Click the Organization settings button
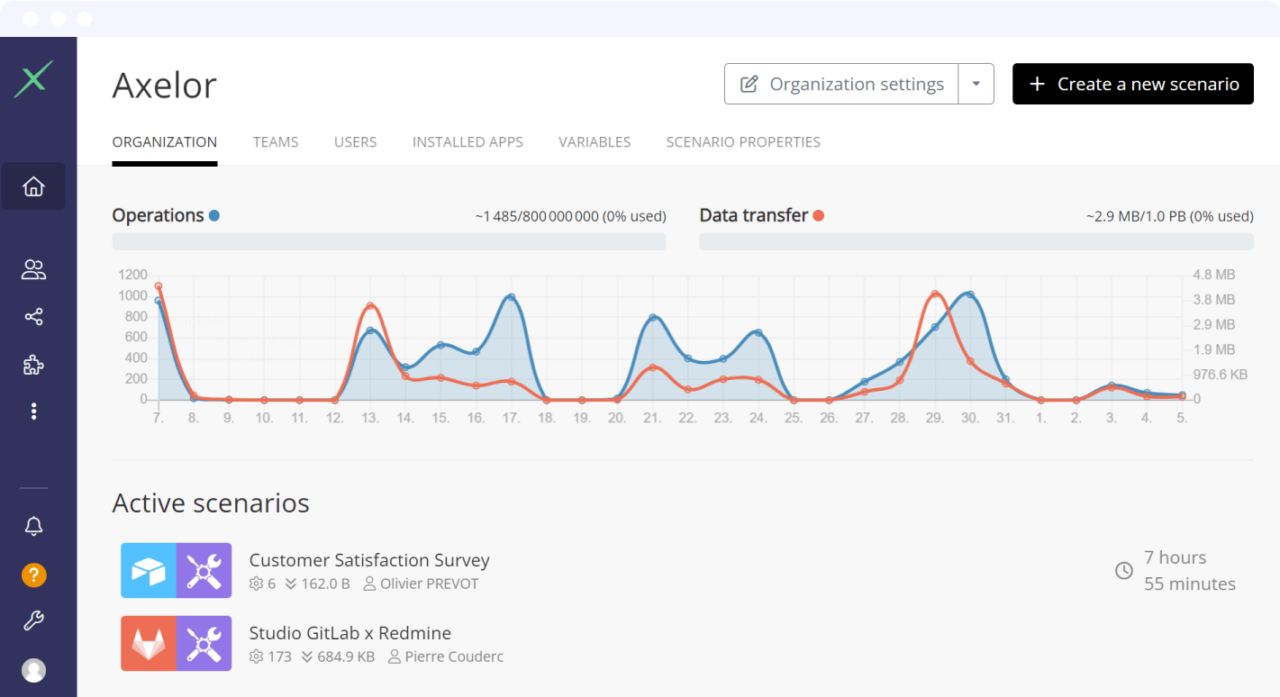The height and width of the screenshot is (697, 1280). pyautogui.click(x=841, y=84)
